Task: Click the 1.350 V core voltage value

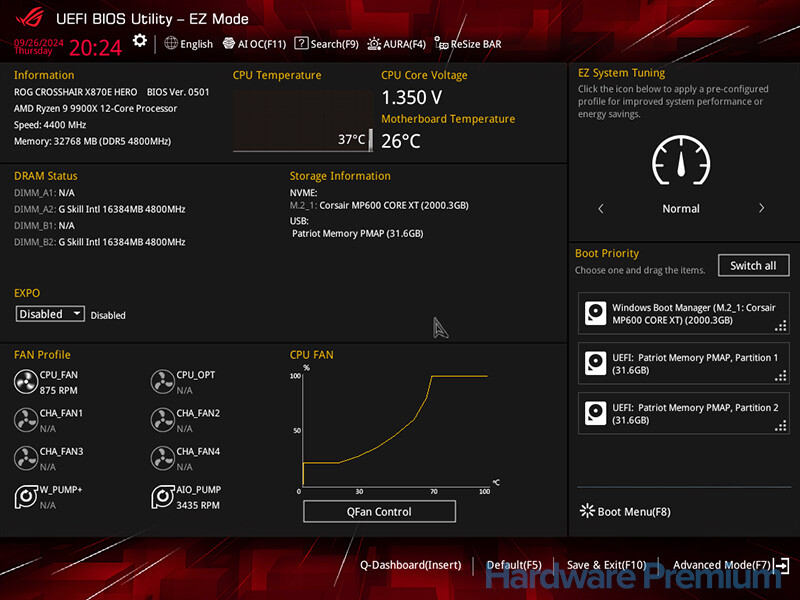Action: tap(412, 97)
